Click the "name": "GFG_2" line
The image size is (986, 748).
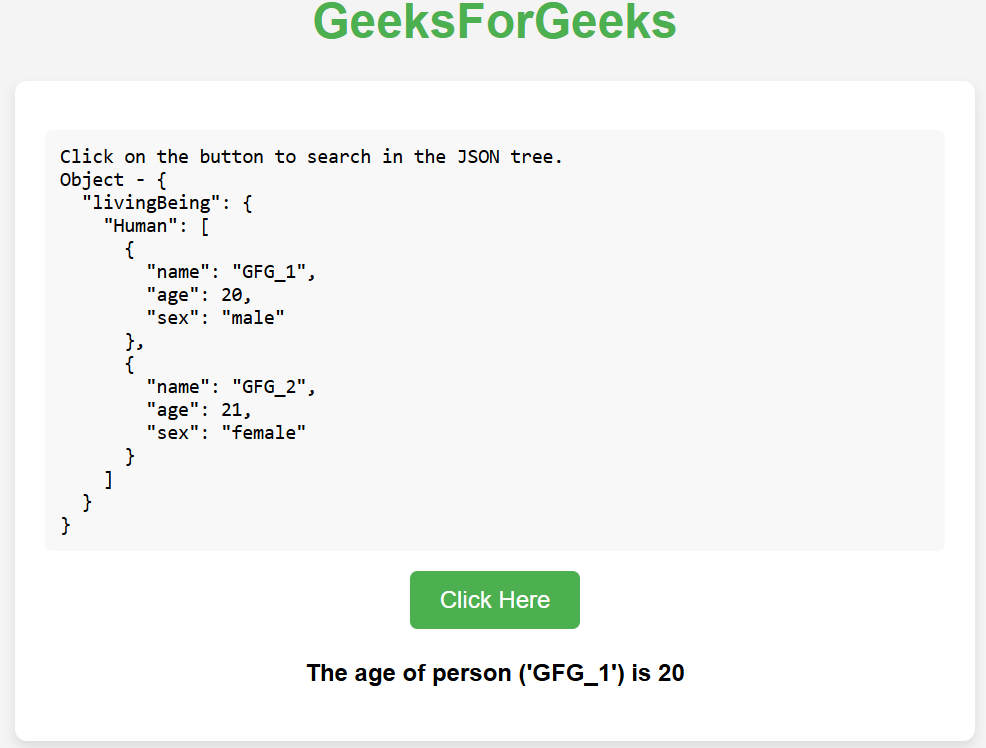(231, 387)
